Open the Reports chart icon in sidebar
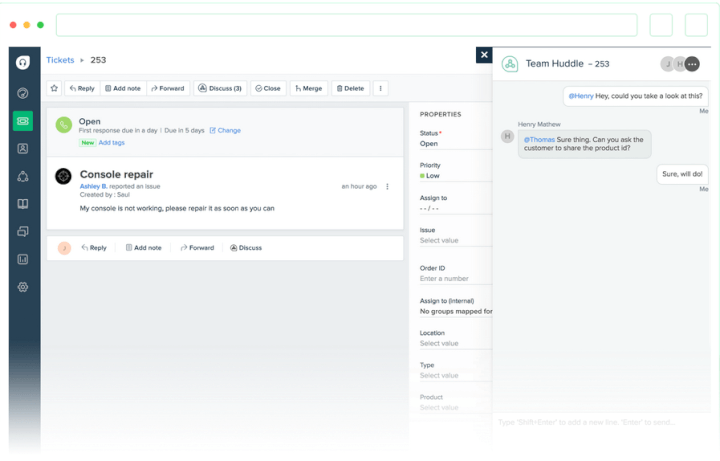Screen dimensions: 720x461 coord(22,259)
